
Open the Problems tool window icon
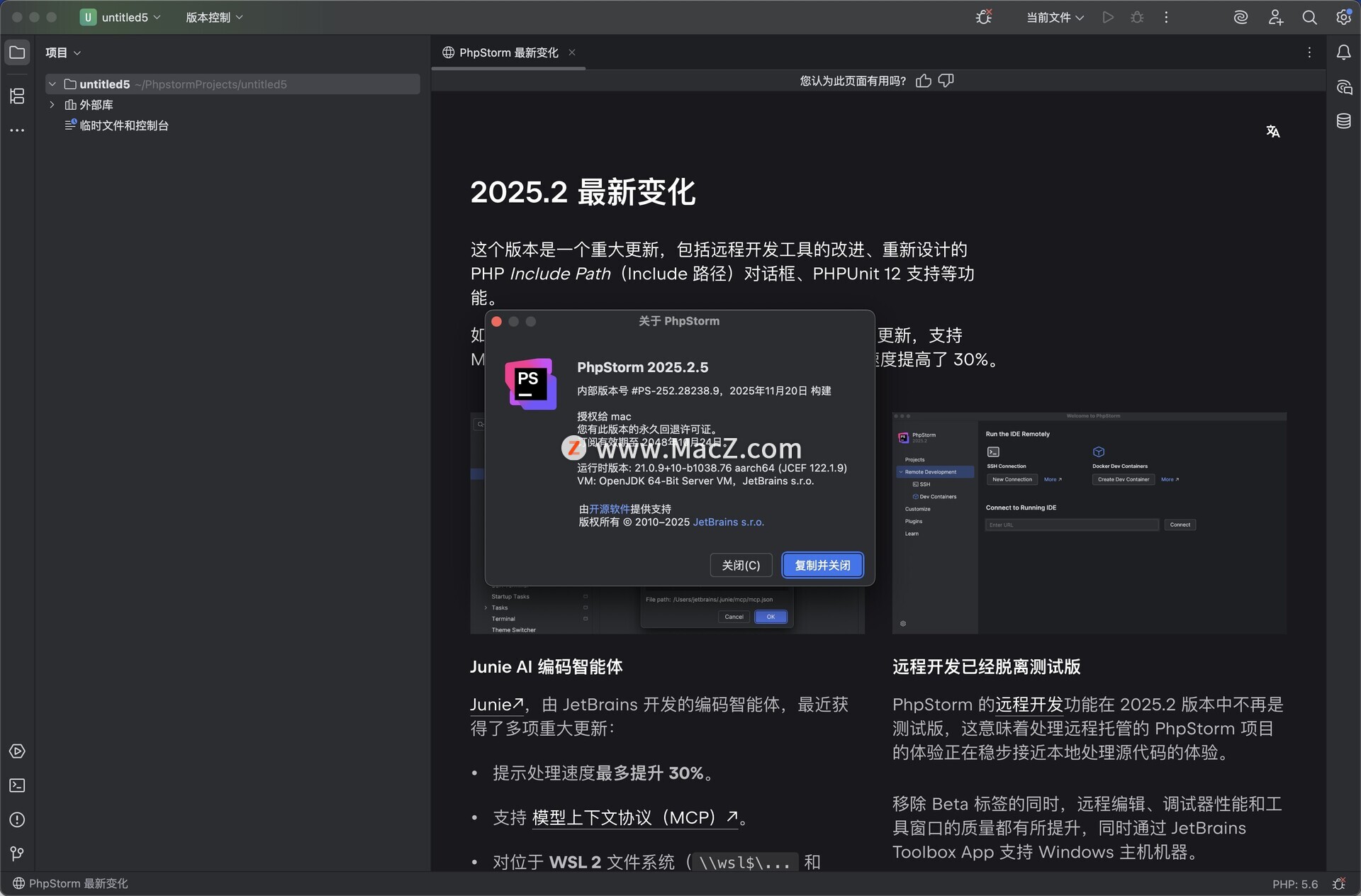[x=17, y=820]
